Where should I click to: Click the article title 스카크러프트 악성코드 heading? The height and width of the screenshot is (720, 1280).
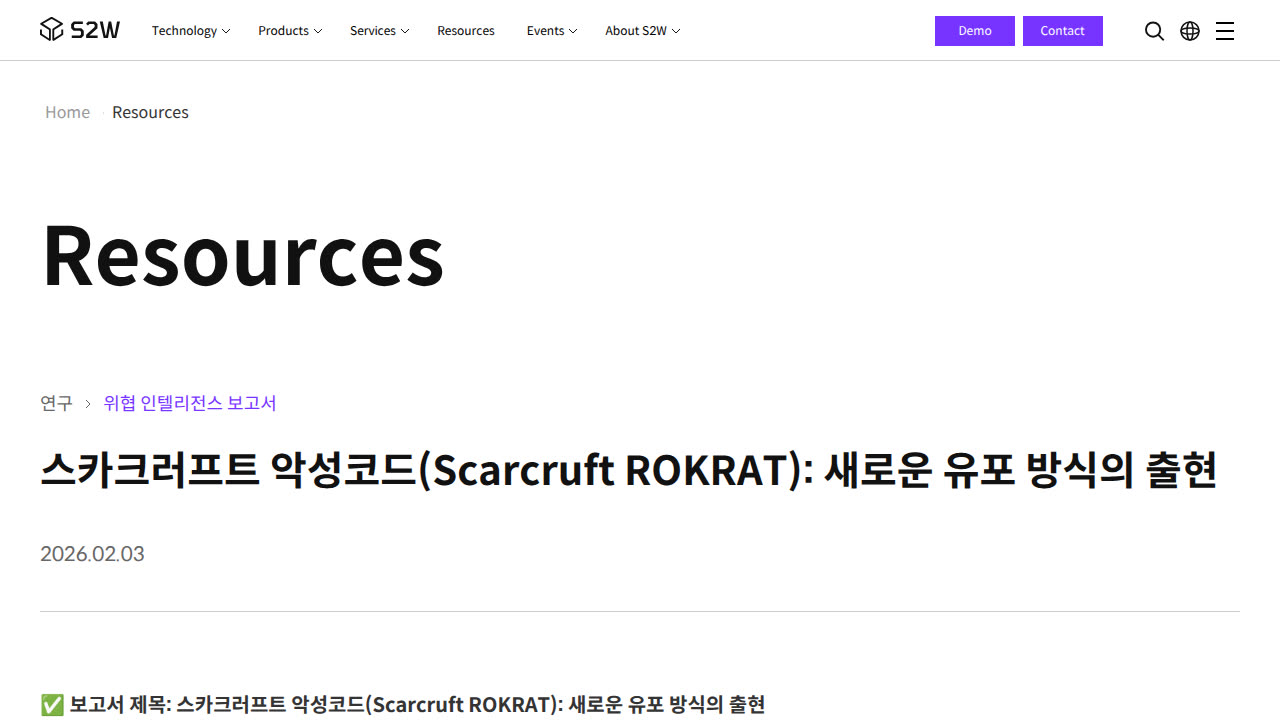[628, 470]
